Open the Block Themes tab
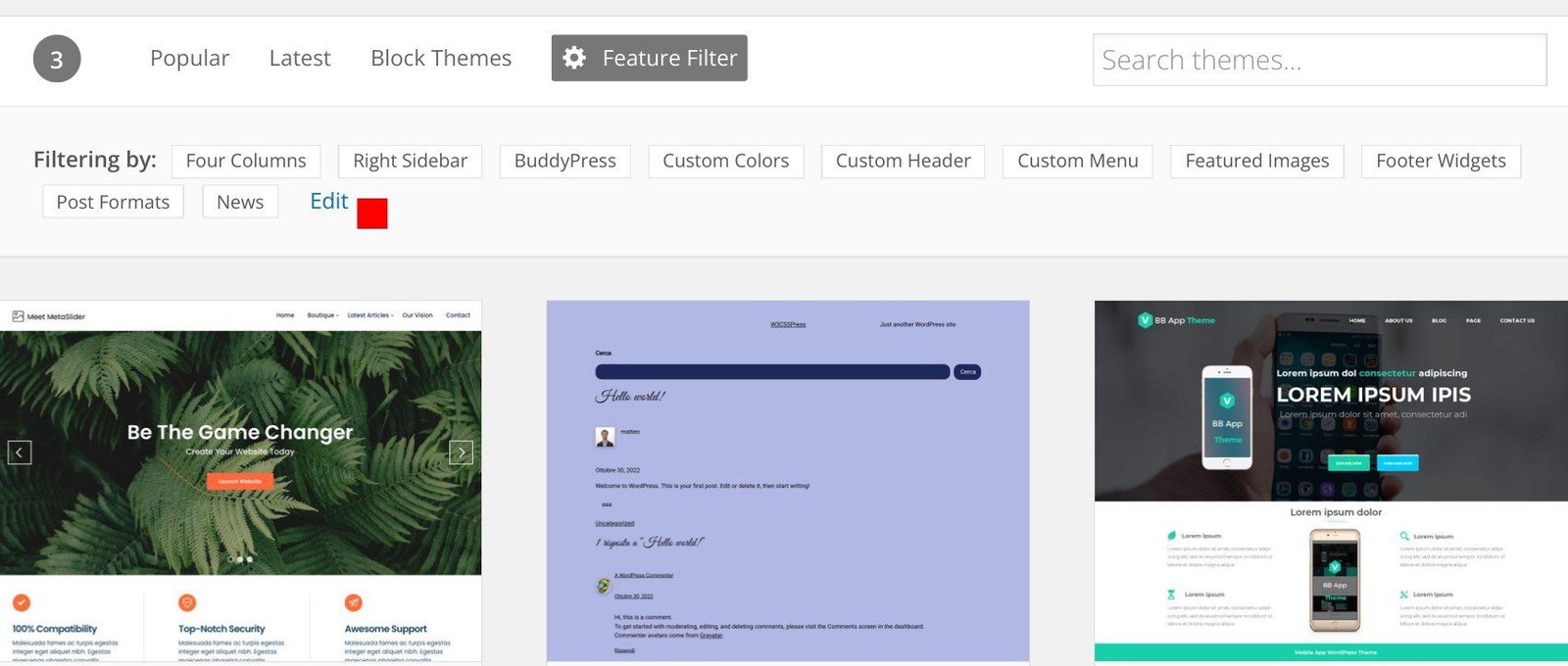Screen dimensions: 1568x666 (441, 59)
